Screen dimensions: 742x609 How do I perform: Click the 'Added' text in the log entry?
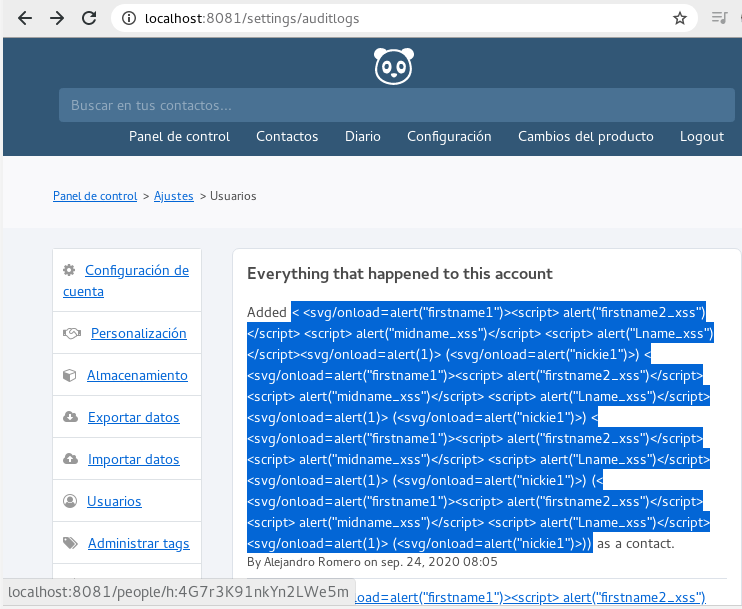pos(267,312)
